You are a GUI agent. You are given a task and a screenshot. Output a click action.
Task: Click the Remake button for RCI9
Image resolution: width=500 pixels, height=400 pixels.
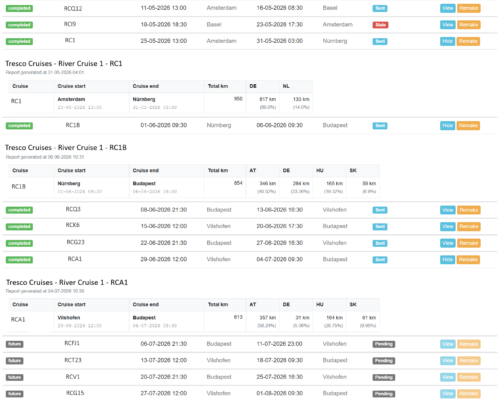click(469, 25)
